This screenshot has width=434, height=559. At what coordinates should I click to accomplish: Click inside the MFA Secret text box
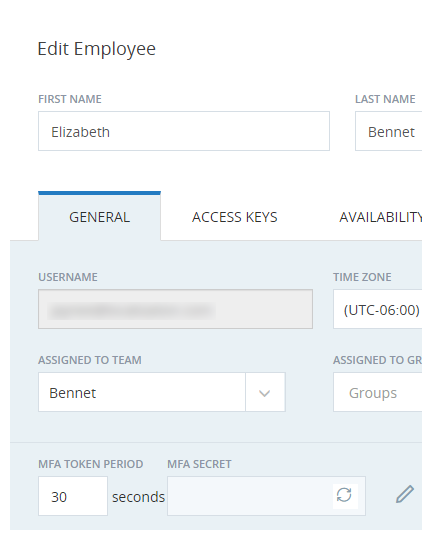pyautogui.click(x=250, y=496)
